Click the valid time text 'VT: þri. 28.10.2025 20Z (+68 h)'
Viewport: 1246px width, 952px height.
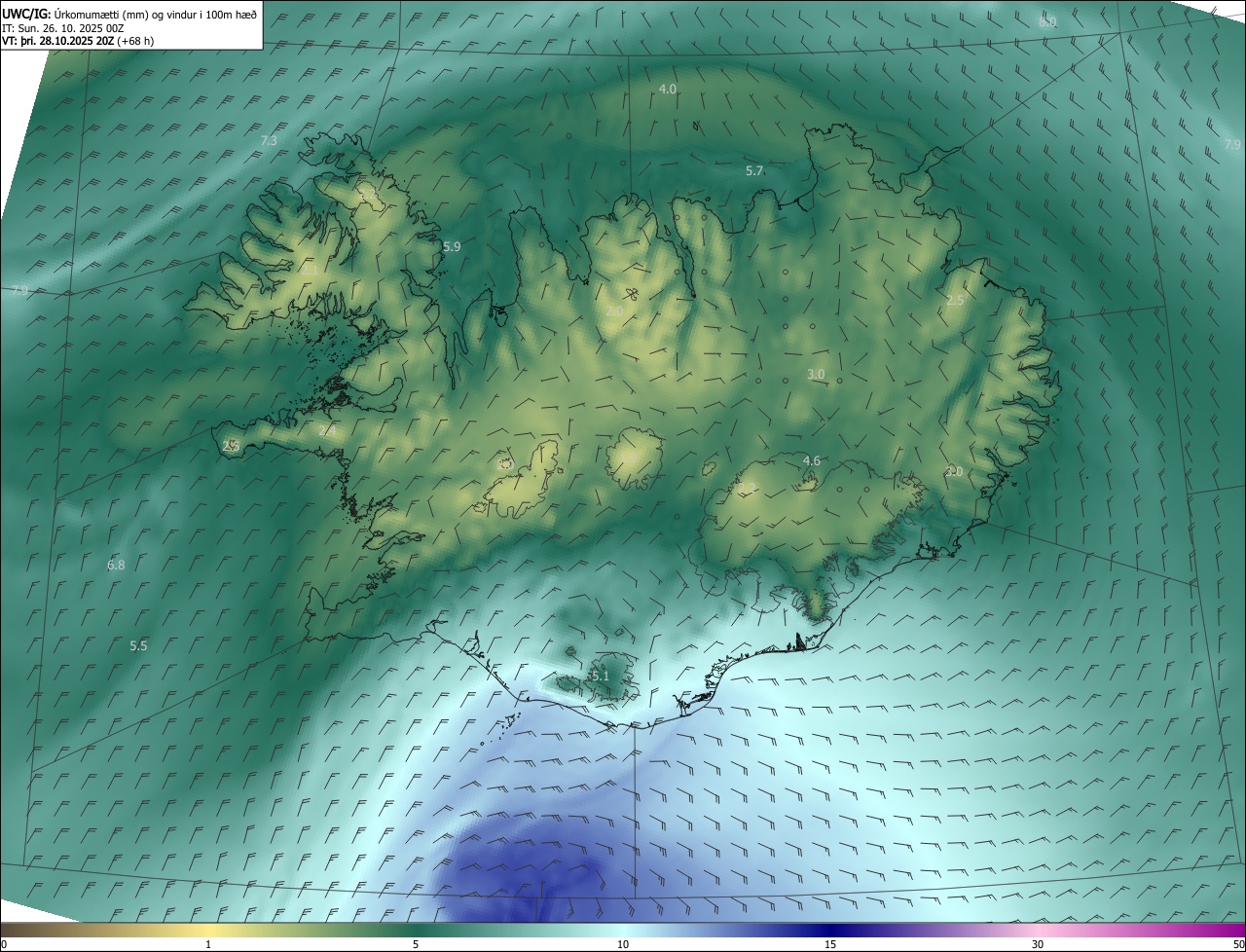click(78, 41)
